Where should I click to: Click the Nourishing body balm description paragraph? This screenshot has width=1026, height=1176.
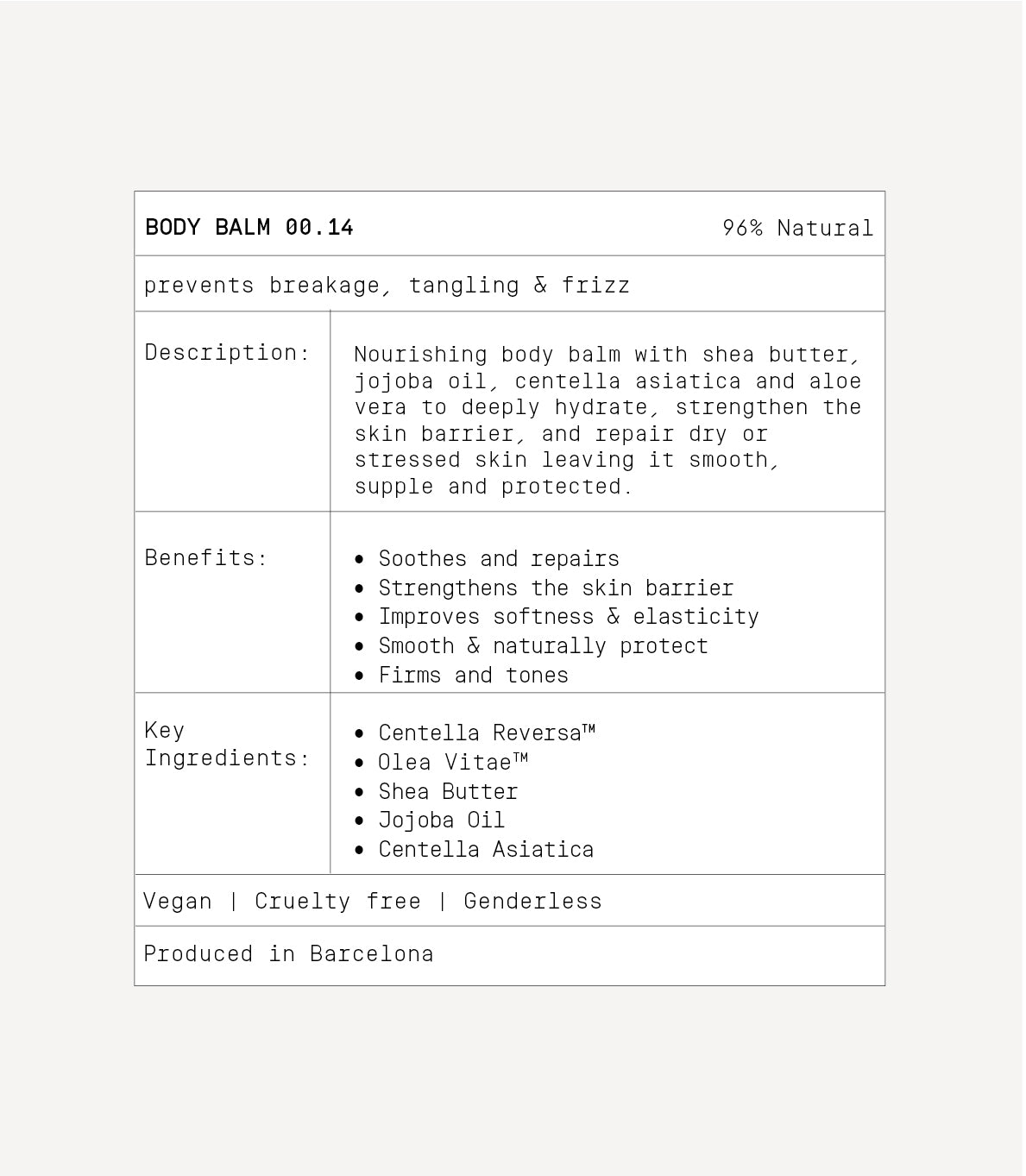(607, 420)
